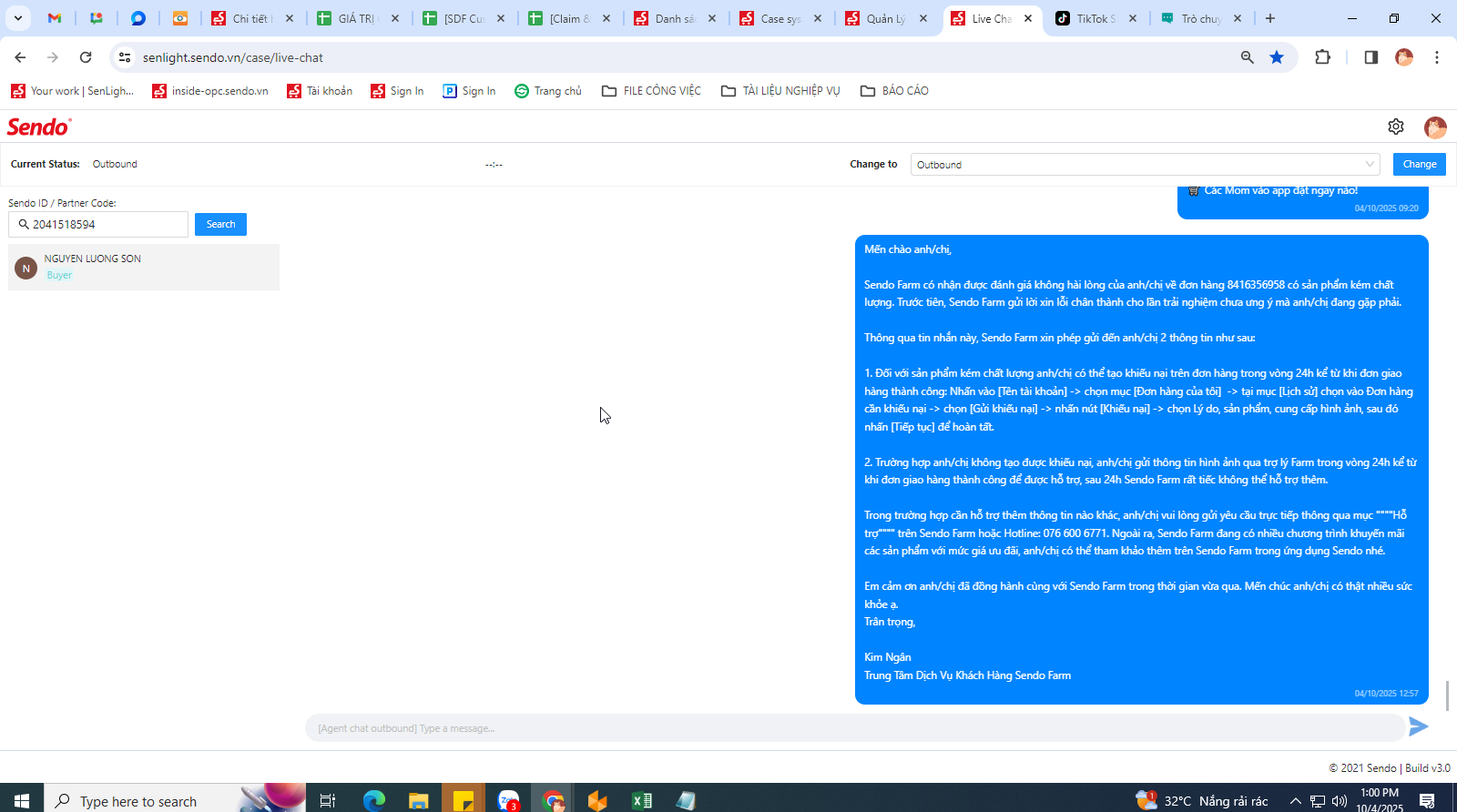
Task: Click the Search button
Action: coord(220,224)
